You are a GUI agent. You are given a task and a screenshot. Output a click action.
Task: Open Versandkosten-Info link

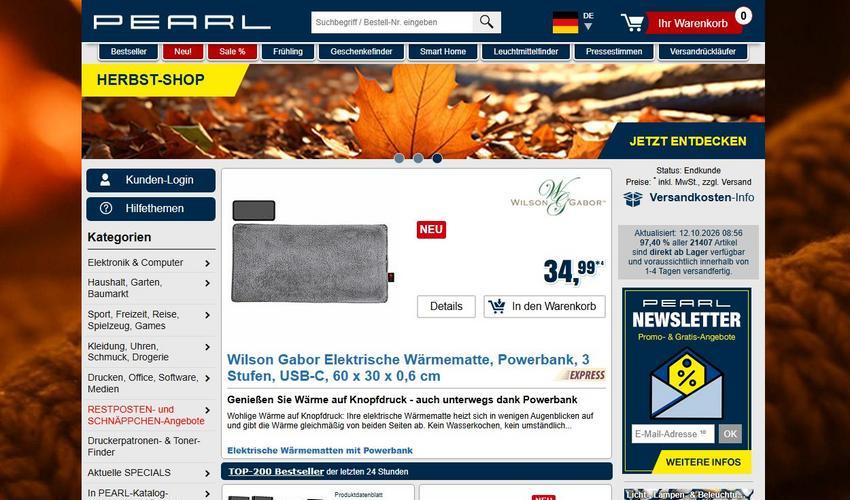(x=701, y=197)
